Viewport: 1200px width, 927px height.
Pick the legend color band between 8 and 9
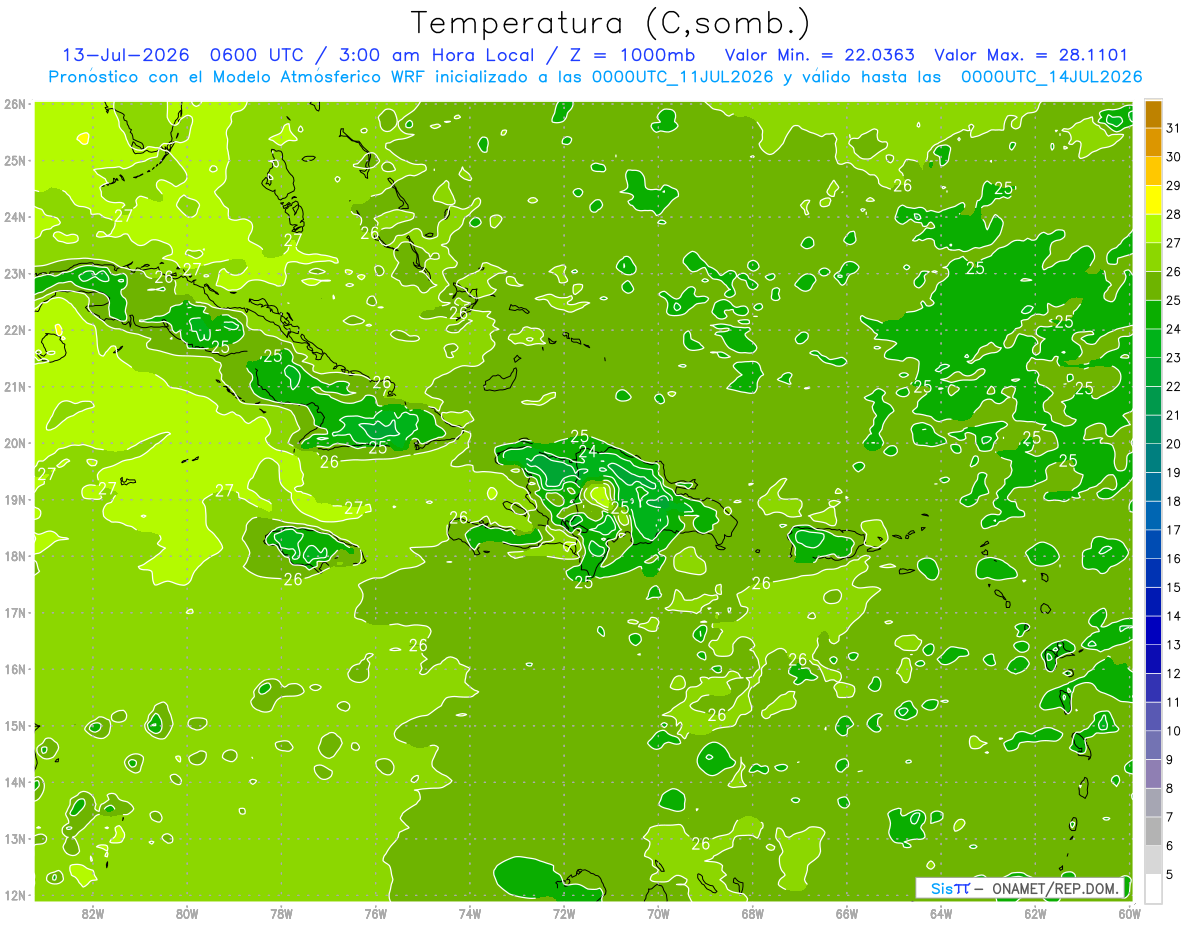point(1153,774)
